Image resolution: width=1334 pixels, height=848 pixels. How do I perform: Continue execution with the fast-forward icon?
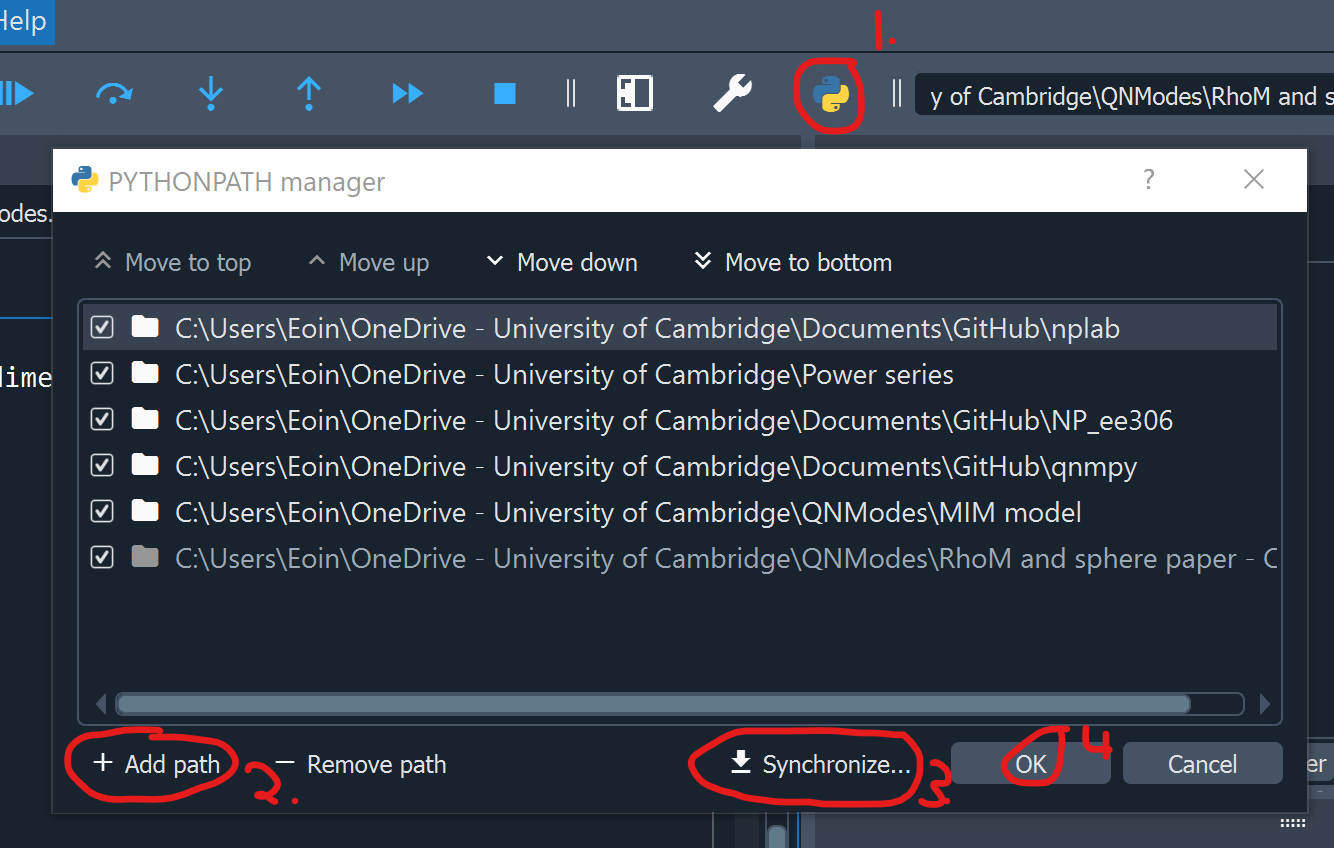407,94
